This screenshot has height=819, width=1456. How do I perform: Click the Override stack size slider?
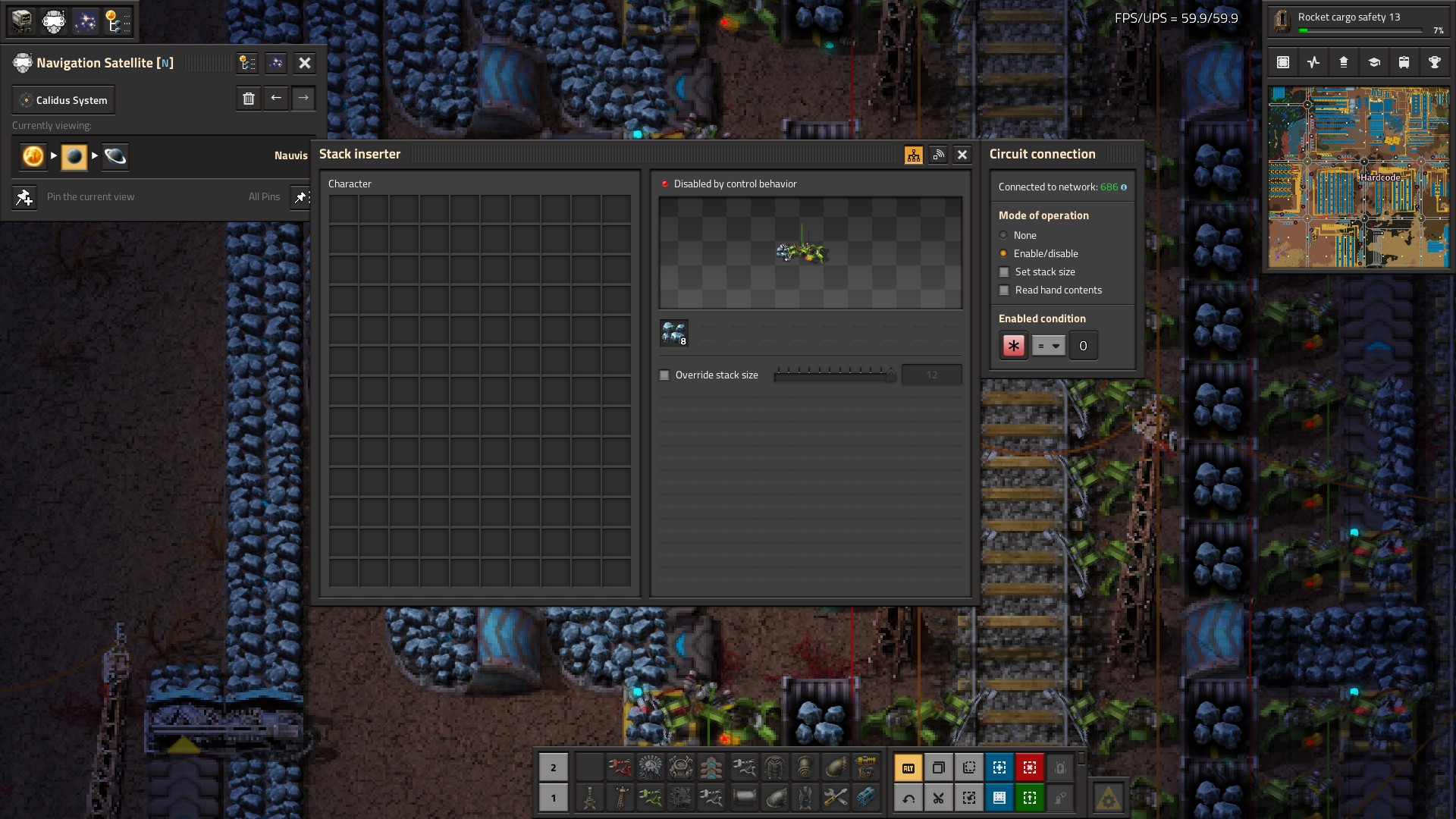coord(834,375)
